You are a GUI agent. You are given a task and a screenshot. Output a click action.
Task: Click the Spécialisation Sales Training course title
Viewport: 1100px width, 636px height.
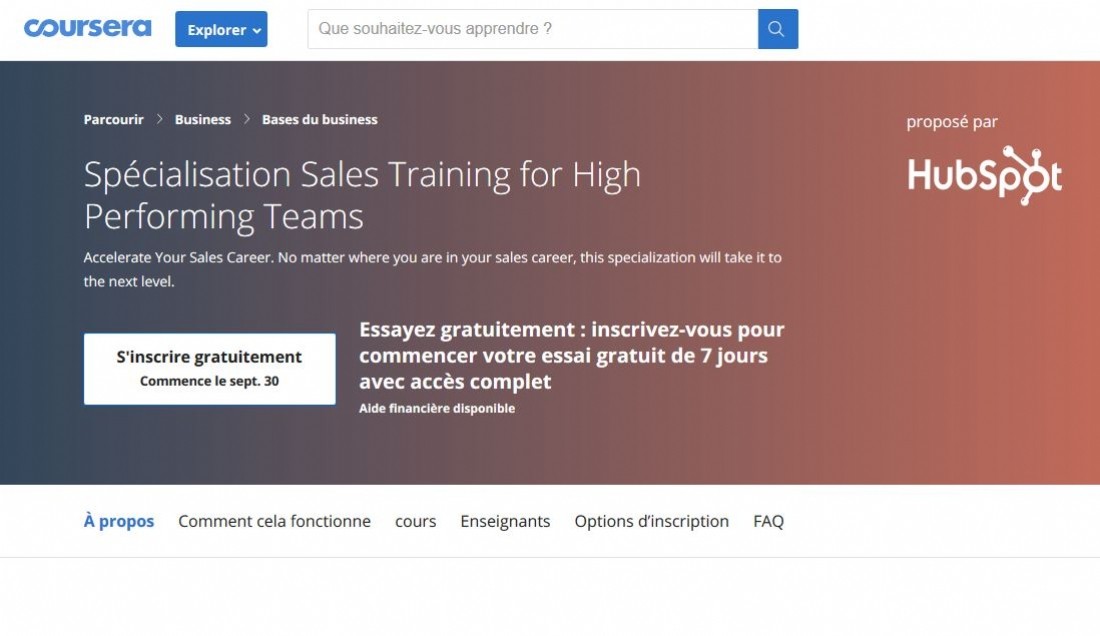[362, 195]
